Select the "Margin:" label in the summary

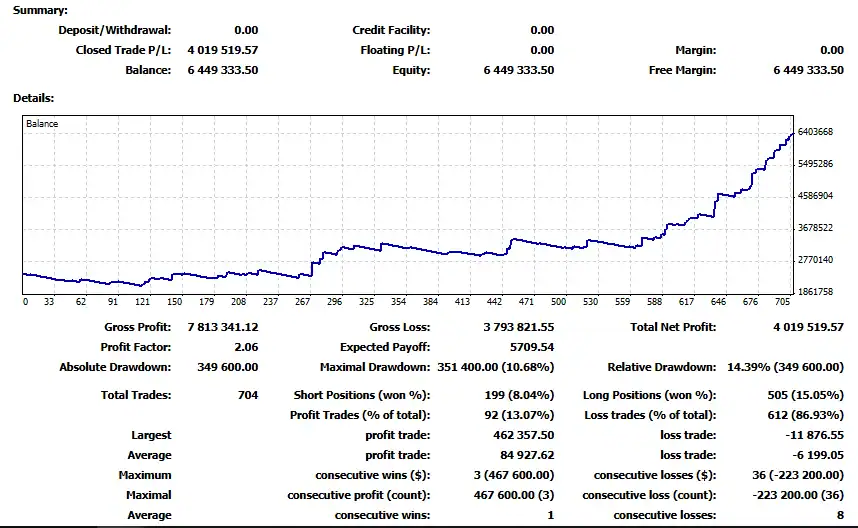695,50
